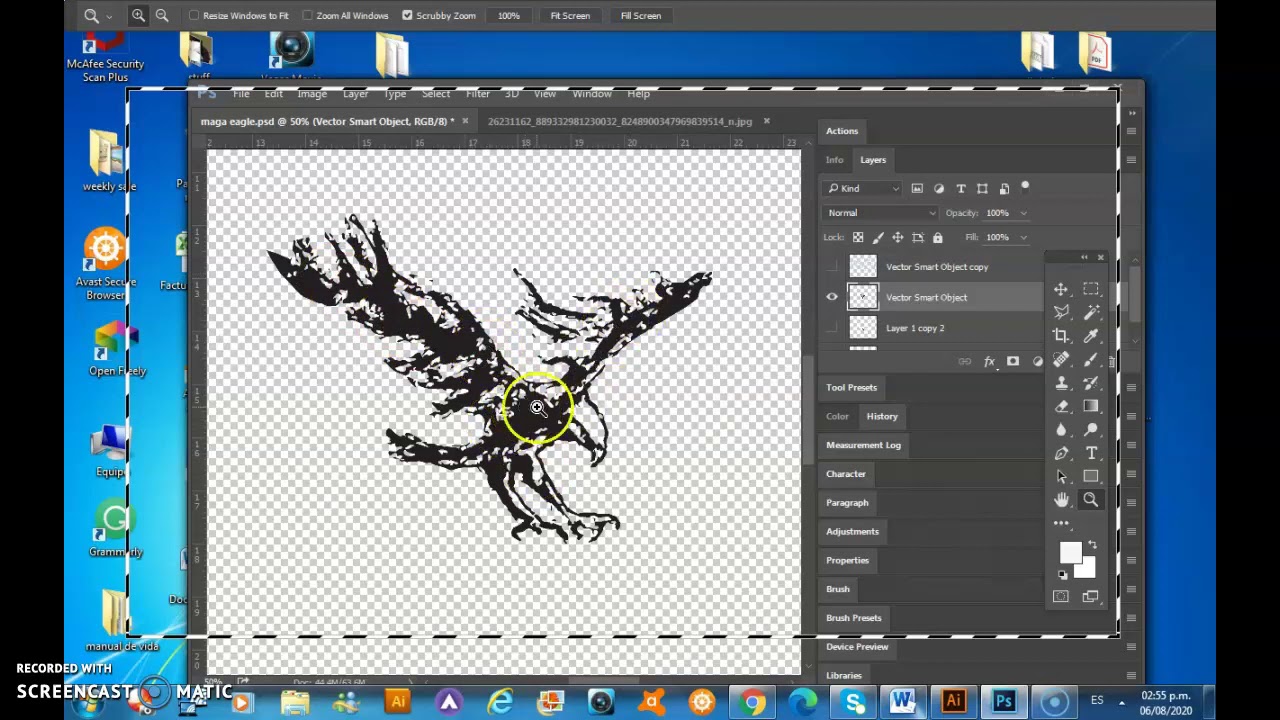Open the Filter menu
The width and height of the screenshot is (1280, 720).
(x=477, y=94)
